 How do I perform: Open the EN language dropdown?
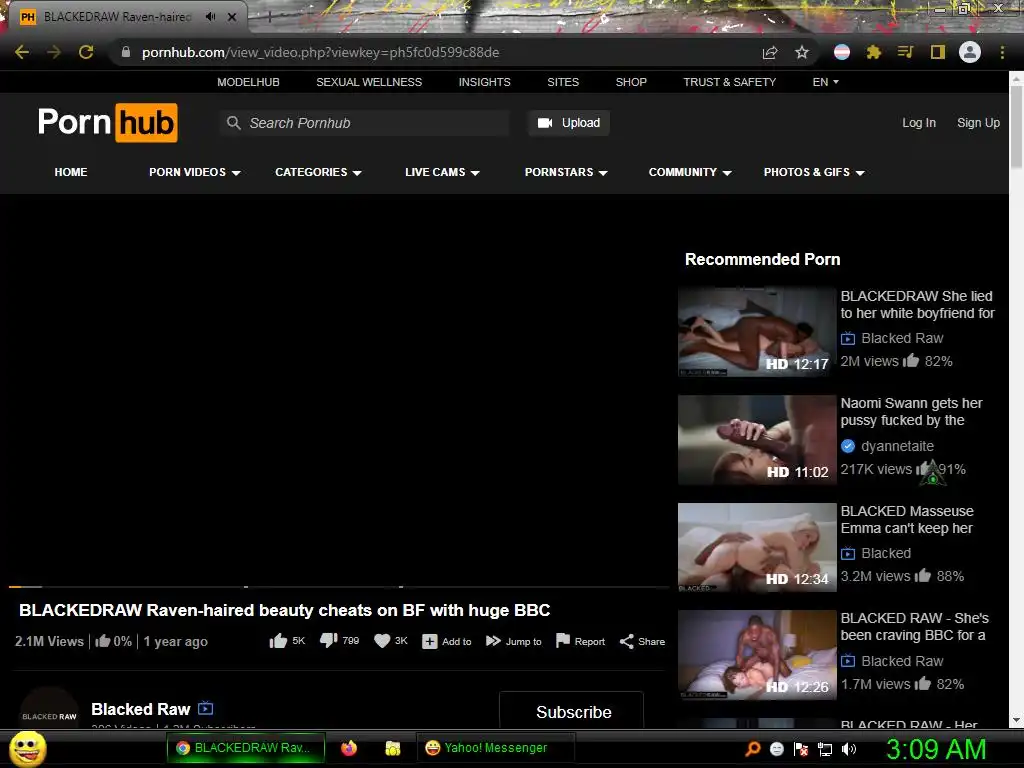click(825, 82)
